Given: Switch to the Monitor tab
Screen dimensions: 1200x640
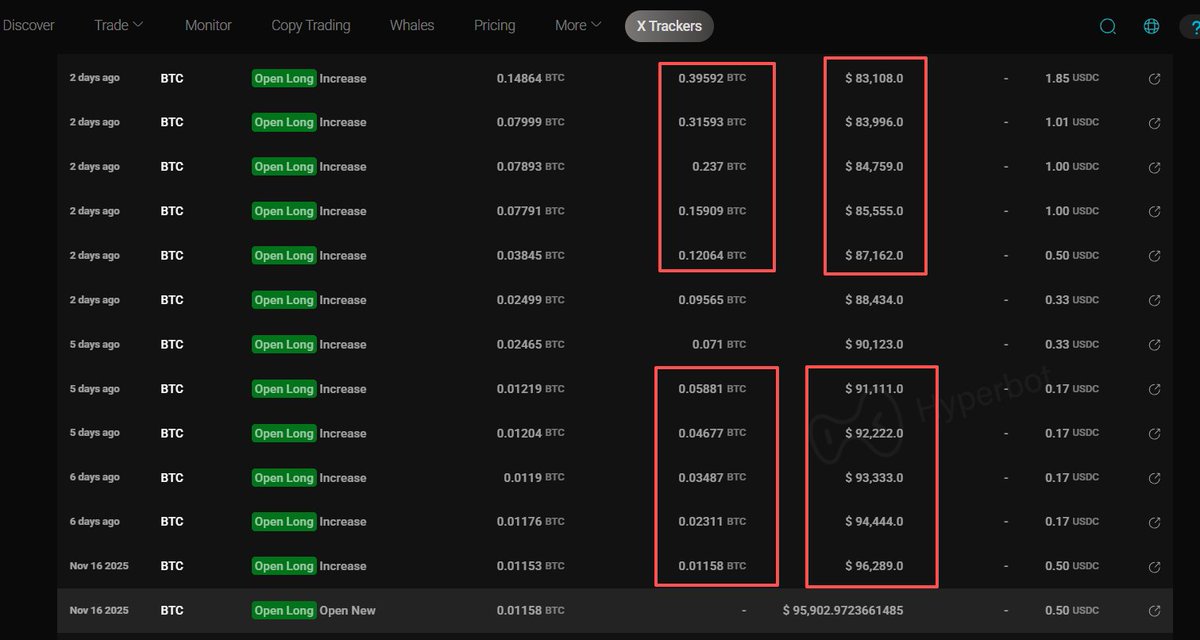Looking at the screenshot, I should (208, 25).
